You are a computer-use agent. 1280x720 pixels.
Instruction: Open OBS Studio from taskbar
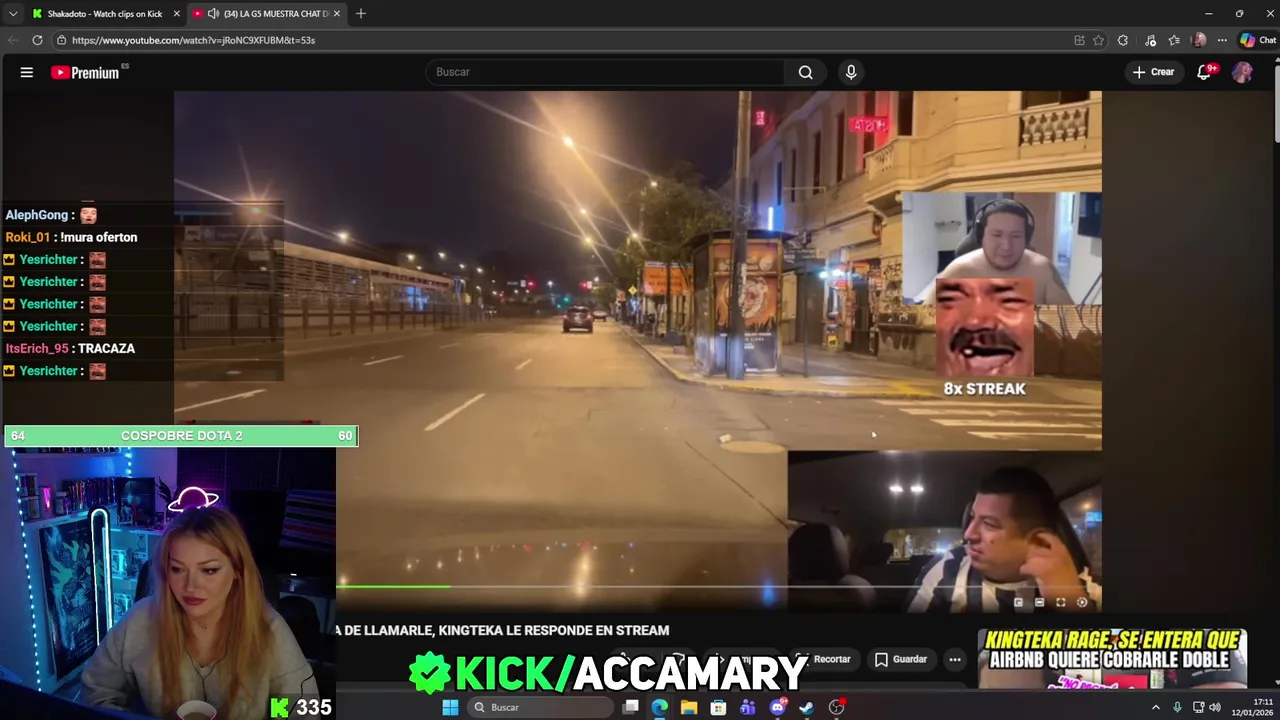coord(837,707)
